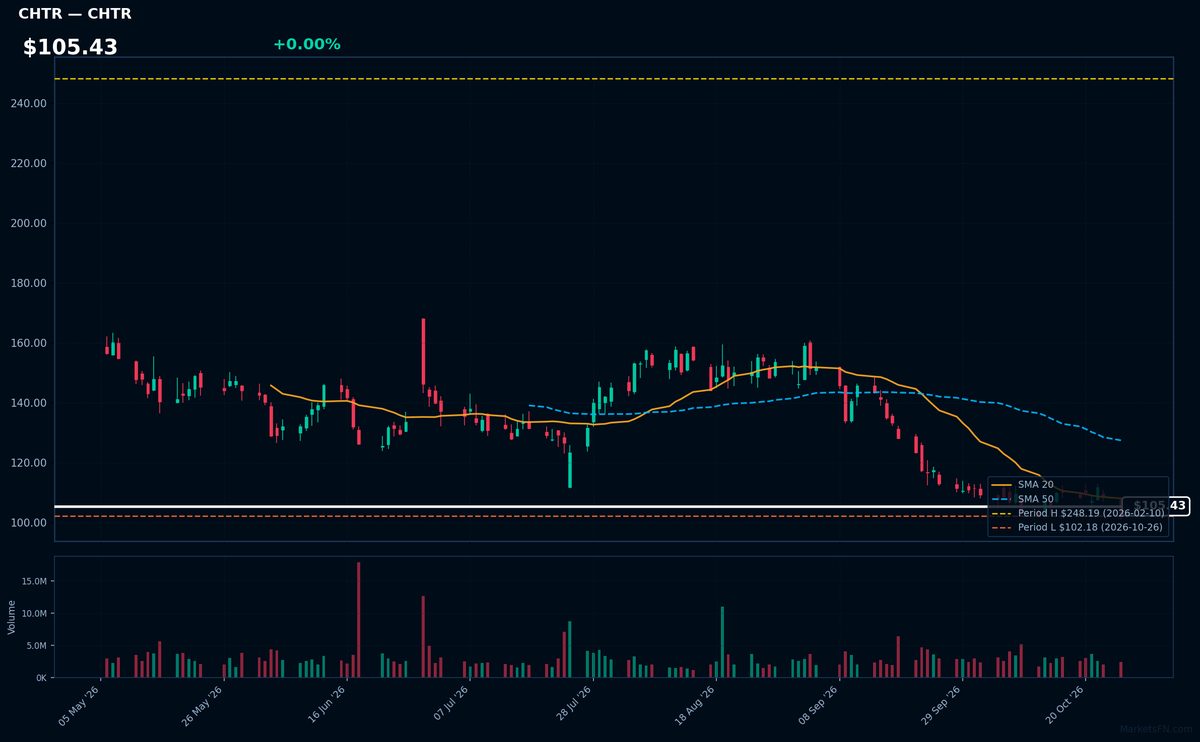
Task: Click the tallest red volume bar in June
Action: 359,620
